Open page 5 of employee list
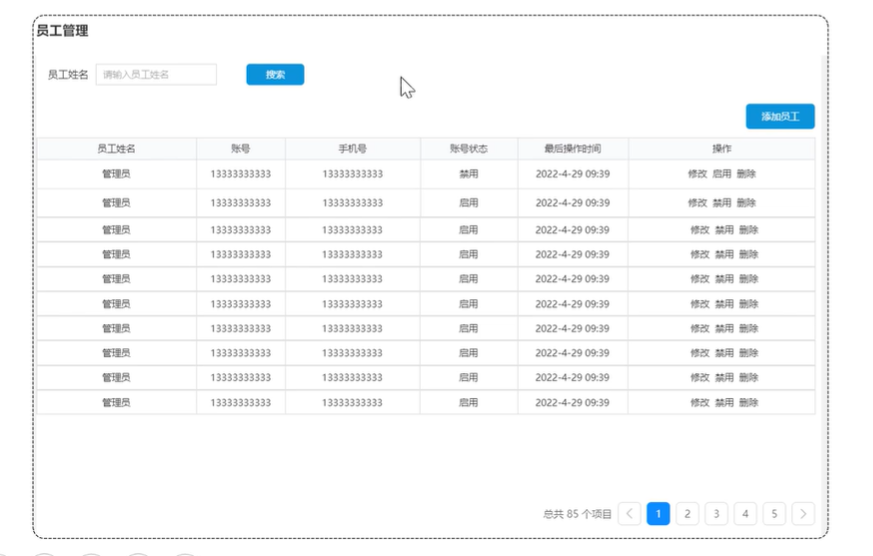 pyautogui.click(x=774, y=514)
